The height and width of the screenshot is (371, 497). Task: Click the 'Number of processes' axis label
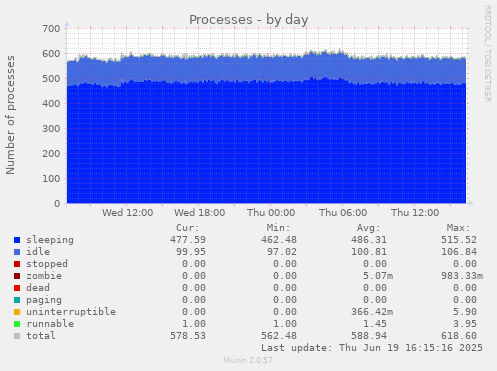pos(10,115)
